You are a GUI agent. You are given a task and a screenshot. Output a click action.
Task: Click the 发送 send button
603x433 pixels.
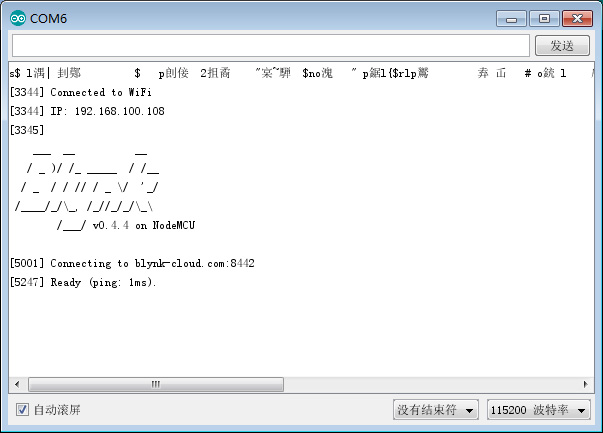(562, 46)
